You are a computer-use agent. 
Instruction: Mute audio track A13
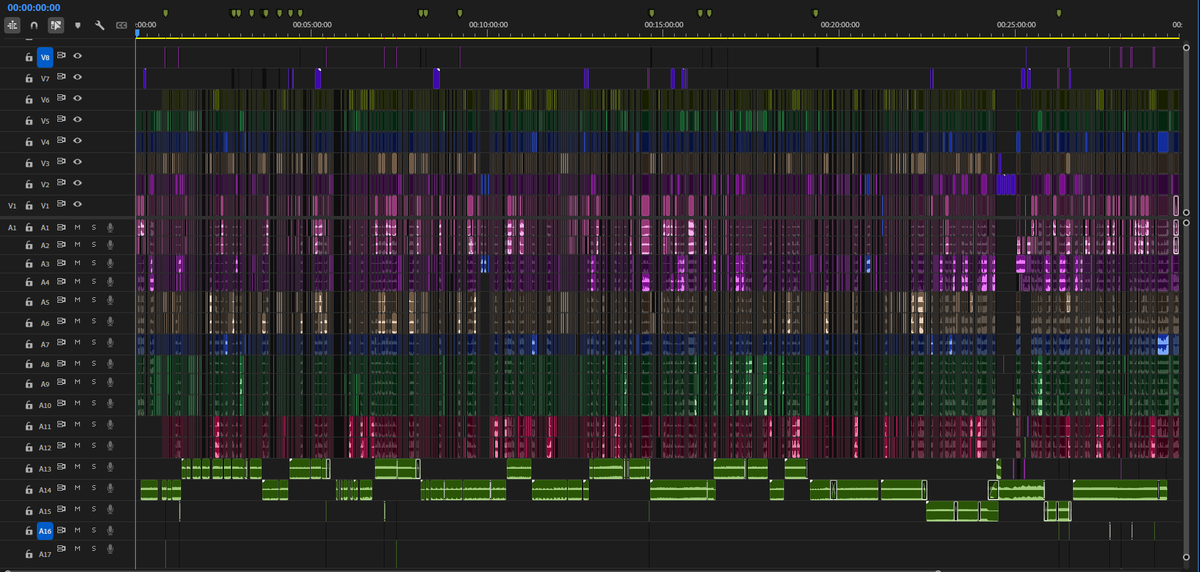click(x=77, y=467)
